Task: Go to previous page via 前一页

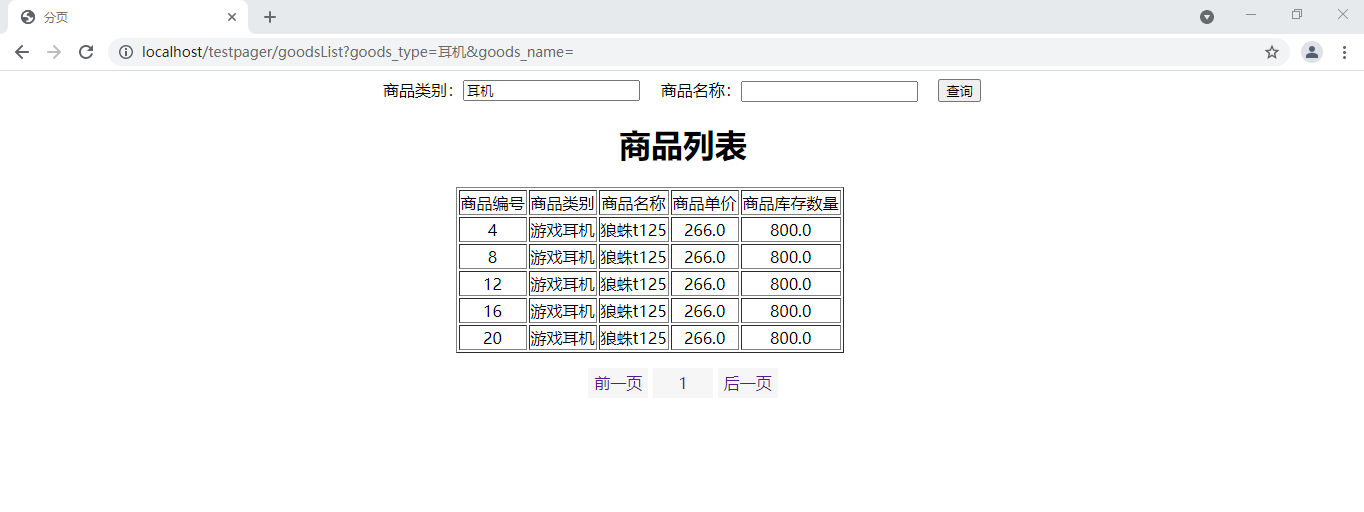Action: click(x=618, y=383)
